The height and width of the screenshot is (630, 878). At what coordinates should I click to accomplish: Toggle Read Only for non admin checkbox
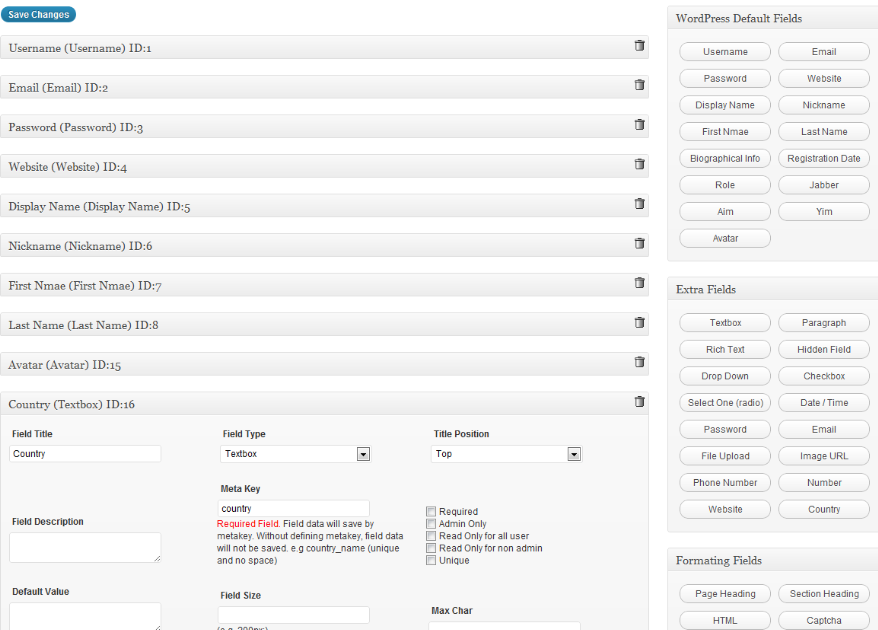(x=431, y=548)
